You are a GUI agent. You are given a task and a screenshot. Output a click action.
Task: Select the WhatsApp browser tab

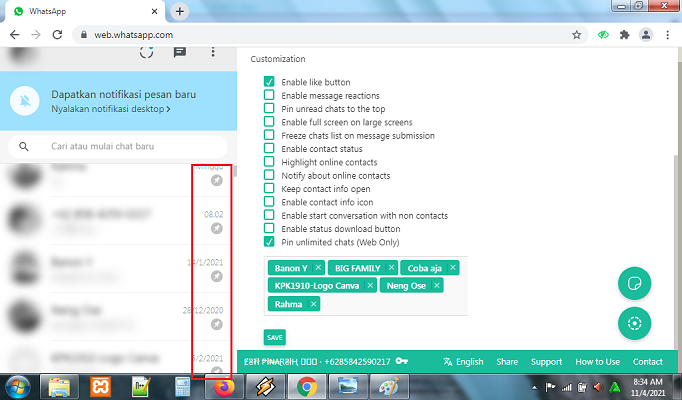click(83, 11)
